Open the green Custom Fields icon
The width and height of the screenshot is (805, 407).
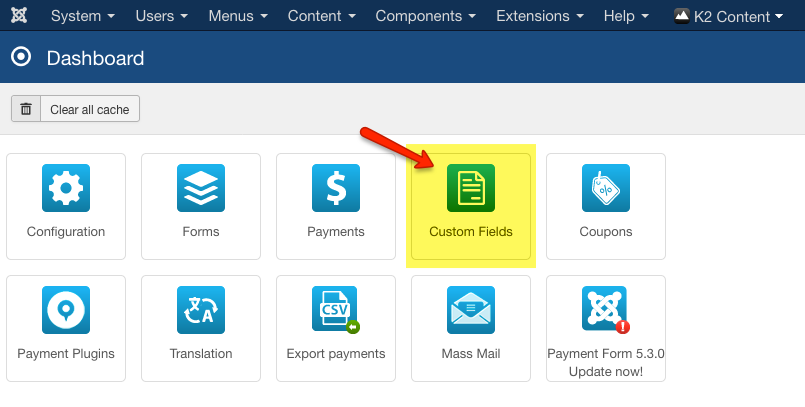pyautogui.click(x=471, y=188)
